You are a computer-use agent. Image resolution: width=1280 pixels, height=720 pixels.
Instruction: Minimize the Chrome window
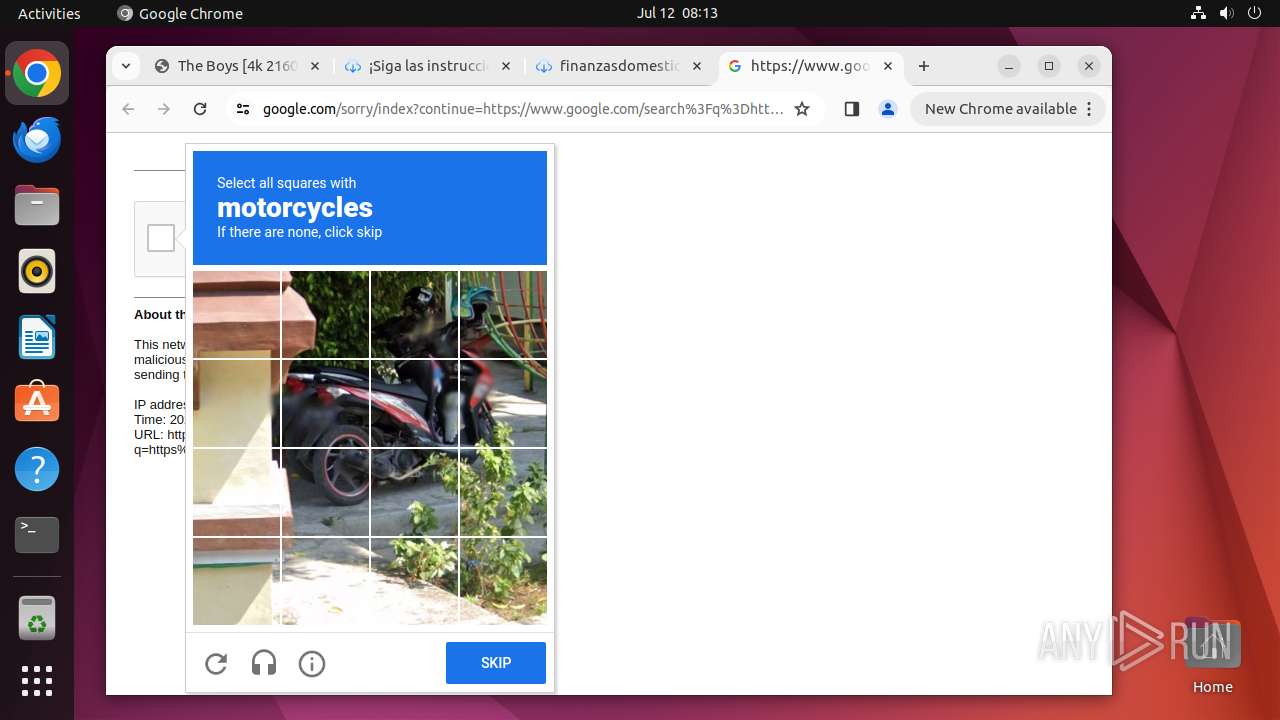tap(1009, 66)
